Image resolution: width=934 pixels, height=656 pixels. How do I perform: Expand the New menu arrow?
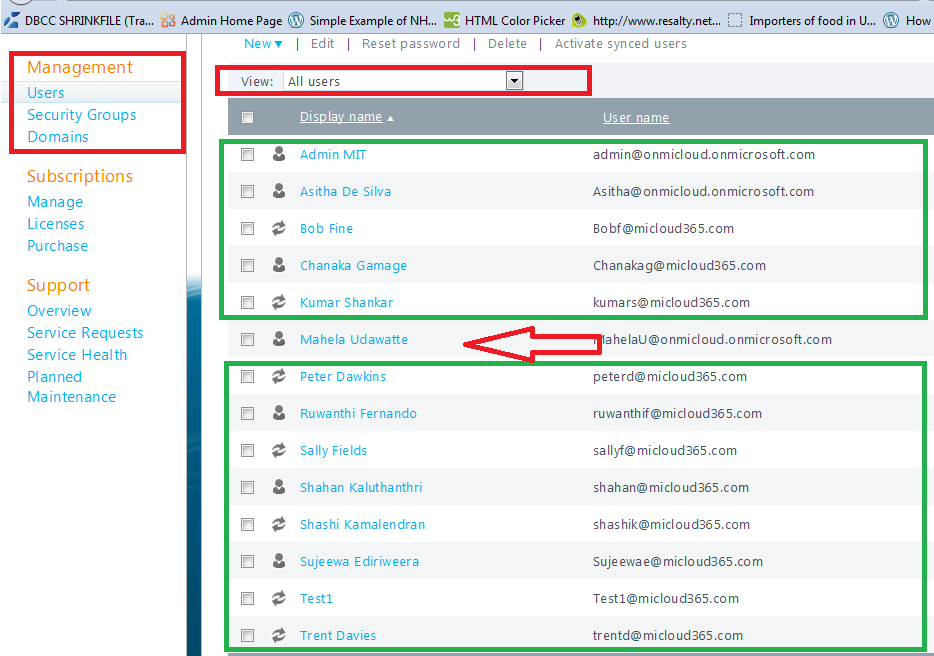pyautogui.click(x=279, y=44)
